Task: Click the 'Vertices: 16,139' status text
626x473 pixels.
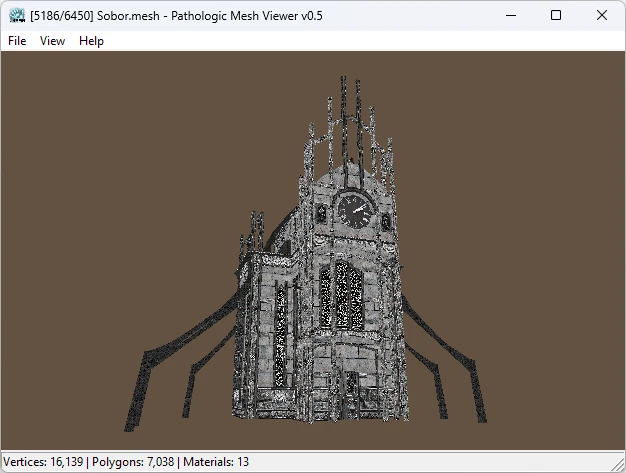Action: 43,462
